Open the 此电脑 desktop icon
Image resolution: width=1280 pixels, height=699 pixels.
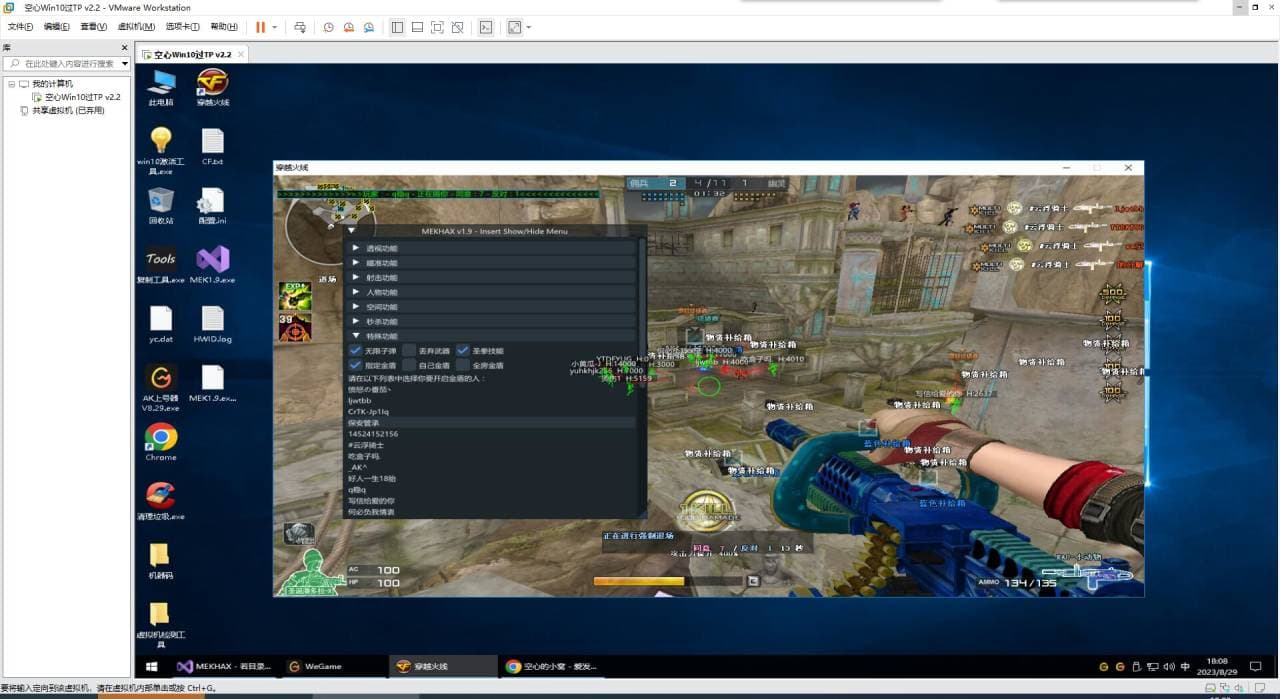pyautogui.click(x=161, y=88)
